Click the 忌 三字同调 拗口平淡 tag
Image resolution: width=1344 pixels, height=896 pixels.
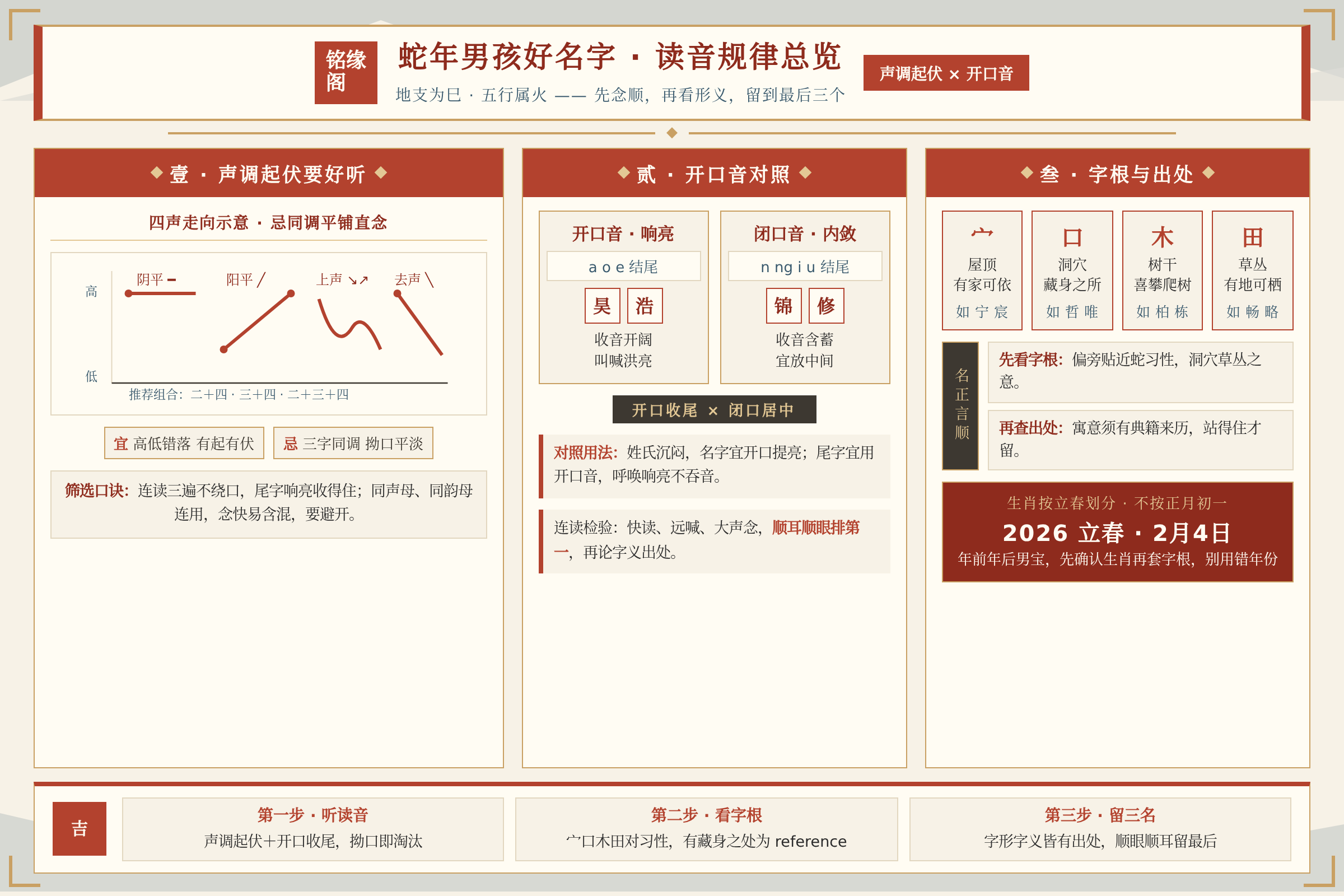[x=353, y=443]
